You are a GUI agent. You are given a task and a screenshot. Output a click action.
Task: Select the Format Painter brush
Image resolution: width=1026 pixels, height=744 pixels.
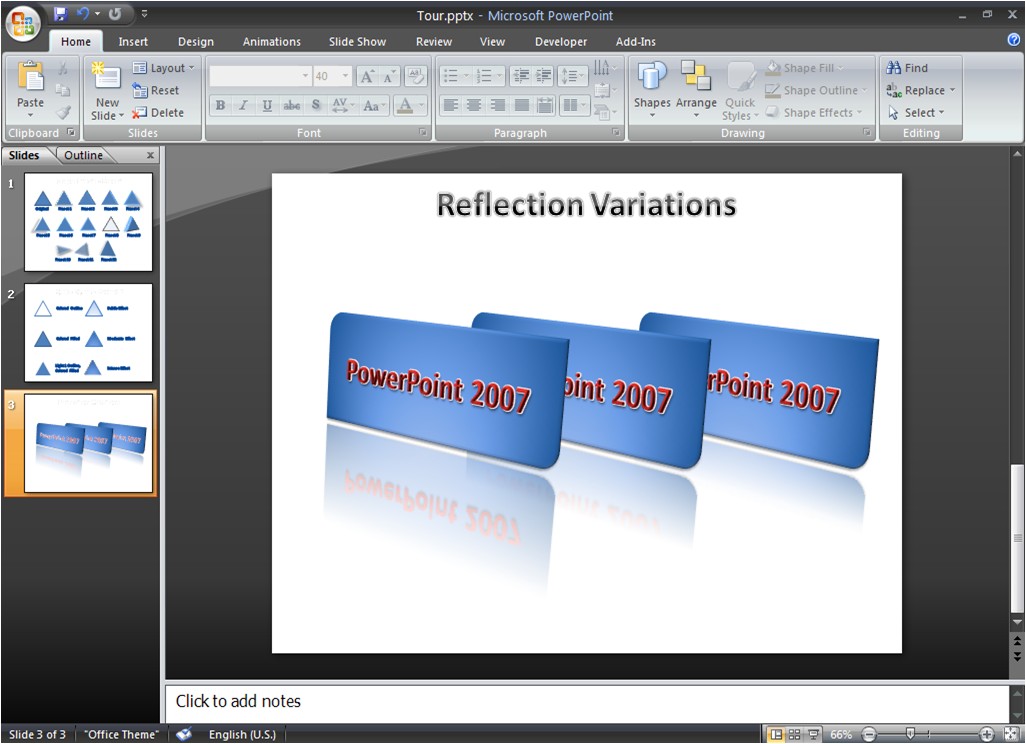63,113
